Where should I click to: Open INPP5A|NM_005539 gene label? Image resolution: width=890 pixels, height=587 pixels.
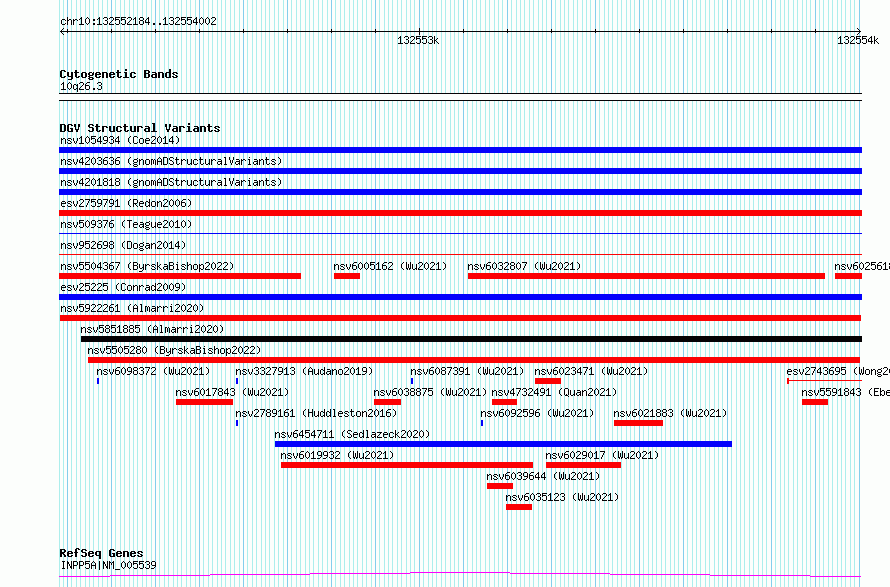pyautogui.click(x=108, y=565)
